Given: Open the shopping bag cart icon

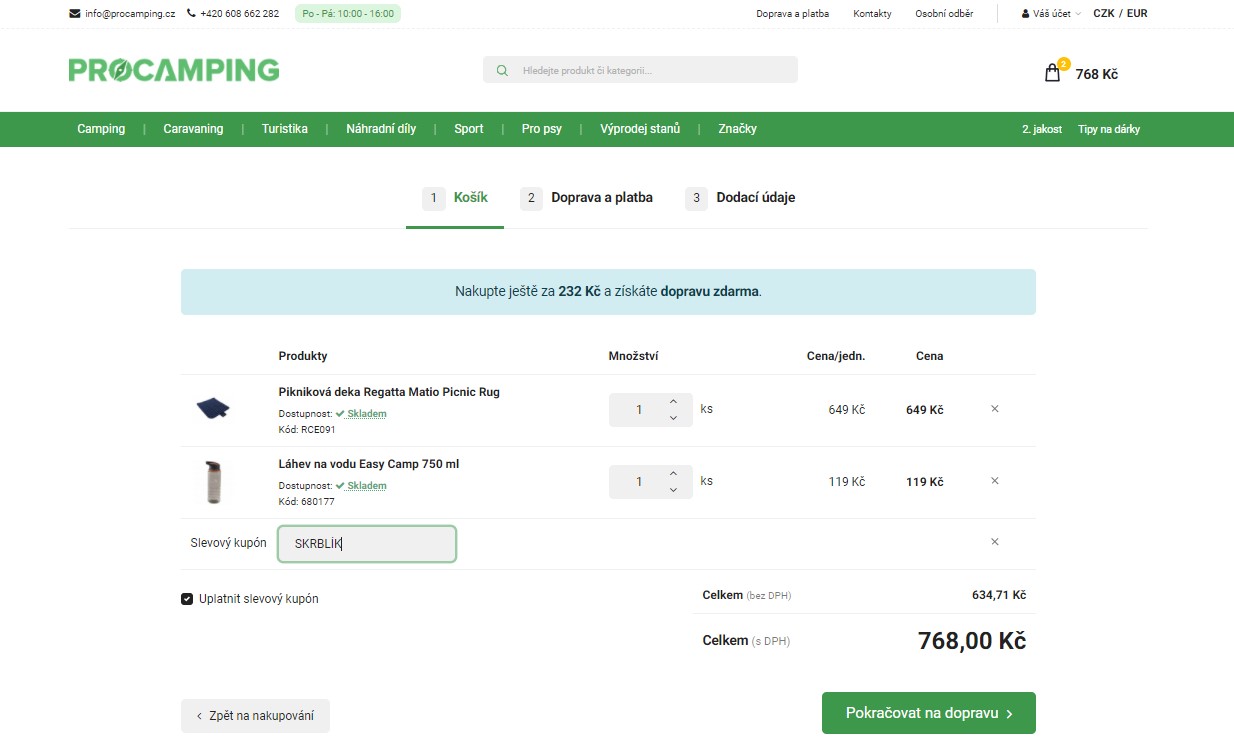Looking at the screenshot, I should (x=1052, y=73).
